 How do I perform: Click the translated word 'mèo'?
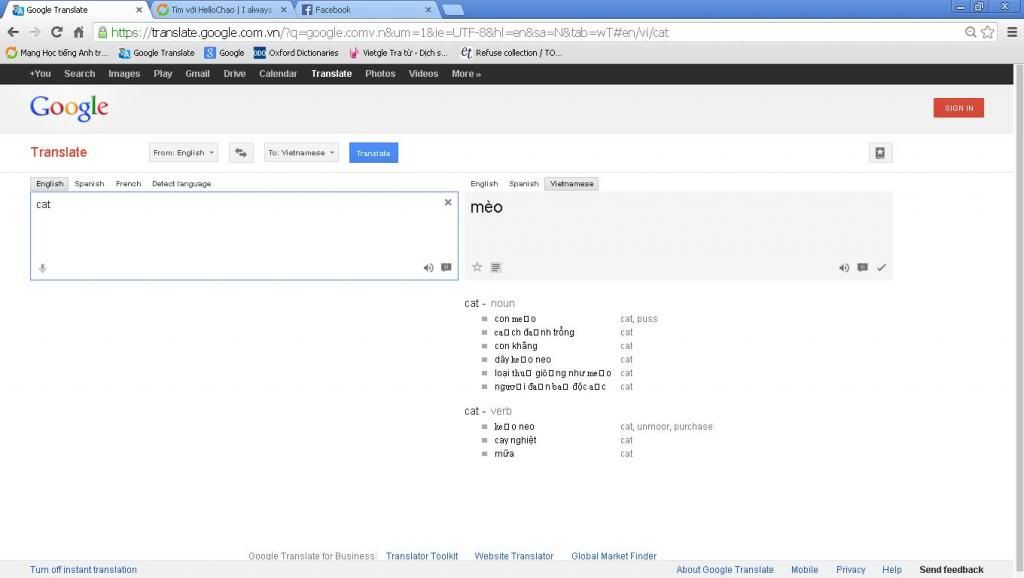click(x=487, y=207)
